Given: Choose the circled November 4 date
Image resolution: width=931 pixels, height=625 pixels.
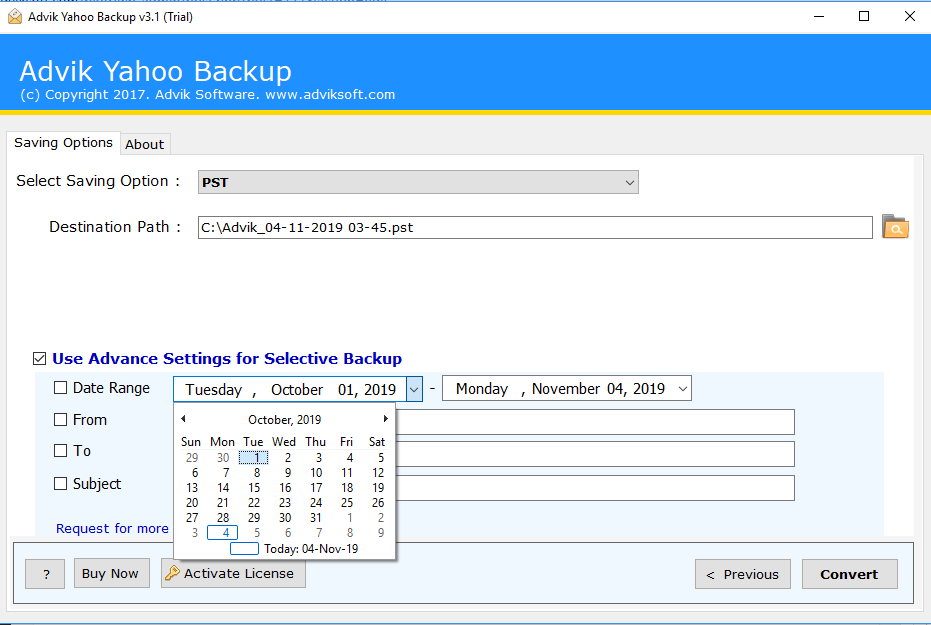Looking at the screenshot, I should tap(223, 532).
